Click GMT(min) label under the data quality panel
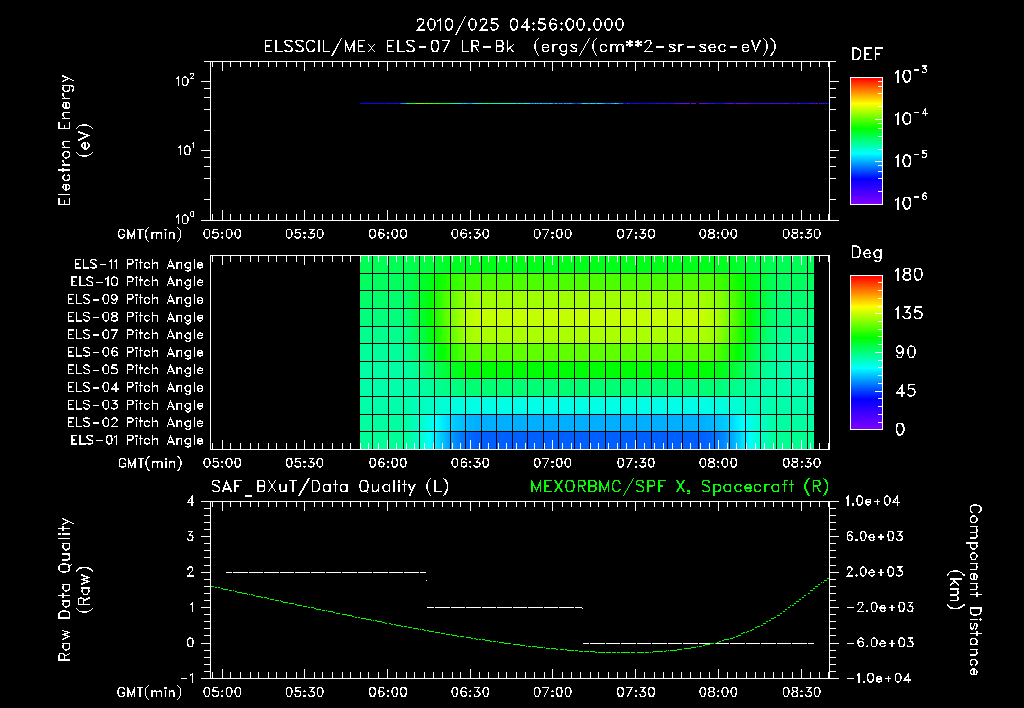 pyautogui.click(x=150, y=692)
